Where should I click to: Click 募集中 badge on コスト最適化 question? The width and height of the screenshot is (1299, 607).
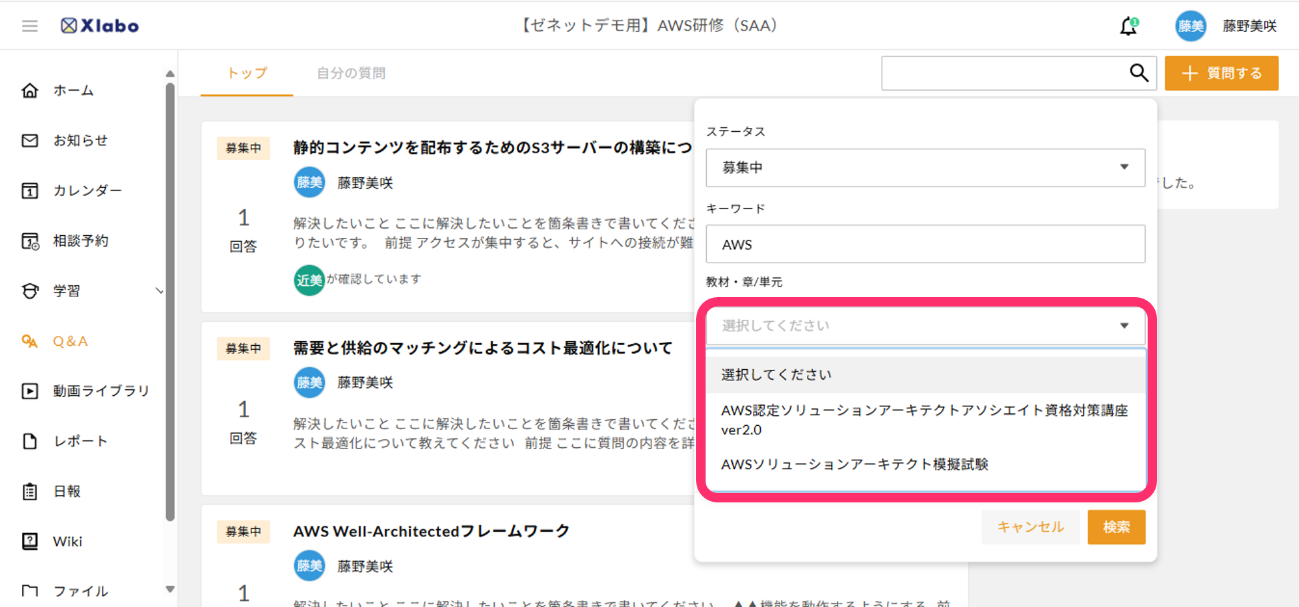point(243,348)
